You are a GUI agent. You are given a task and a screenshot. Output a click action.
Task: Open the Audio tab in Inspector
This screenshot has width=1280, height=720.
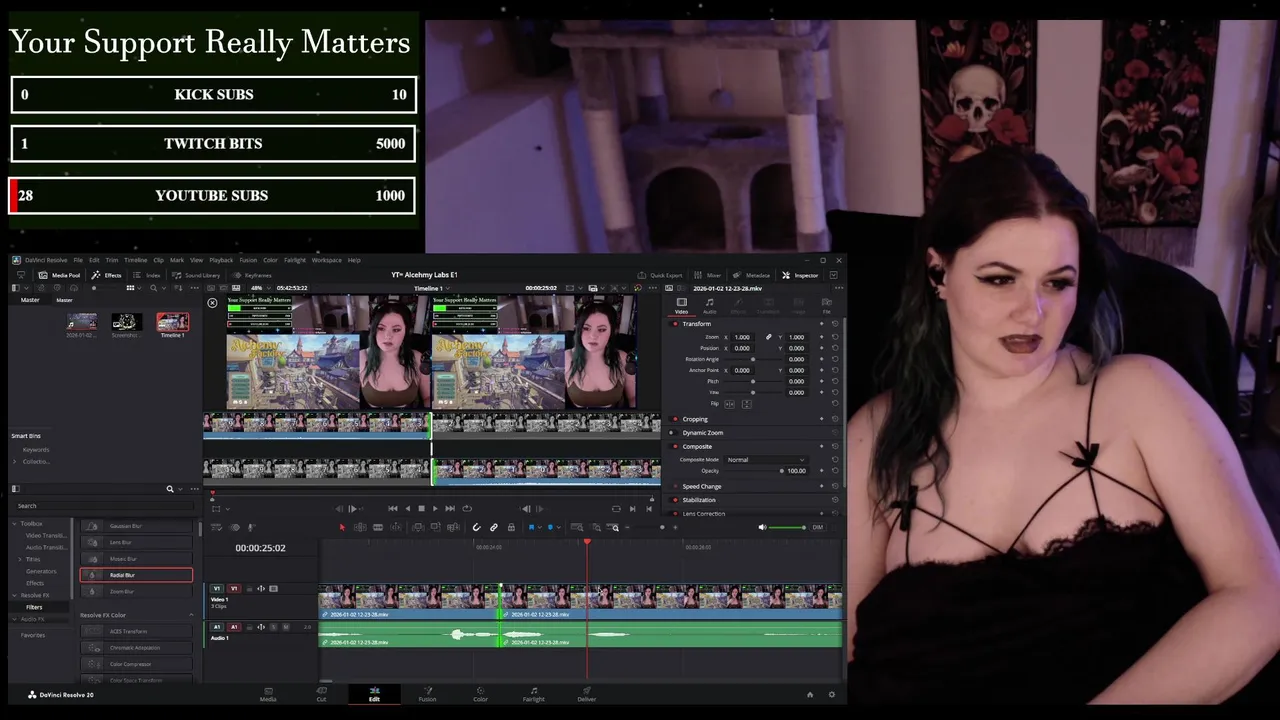click(710, 305)
